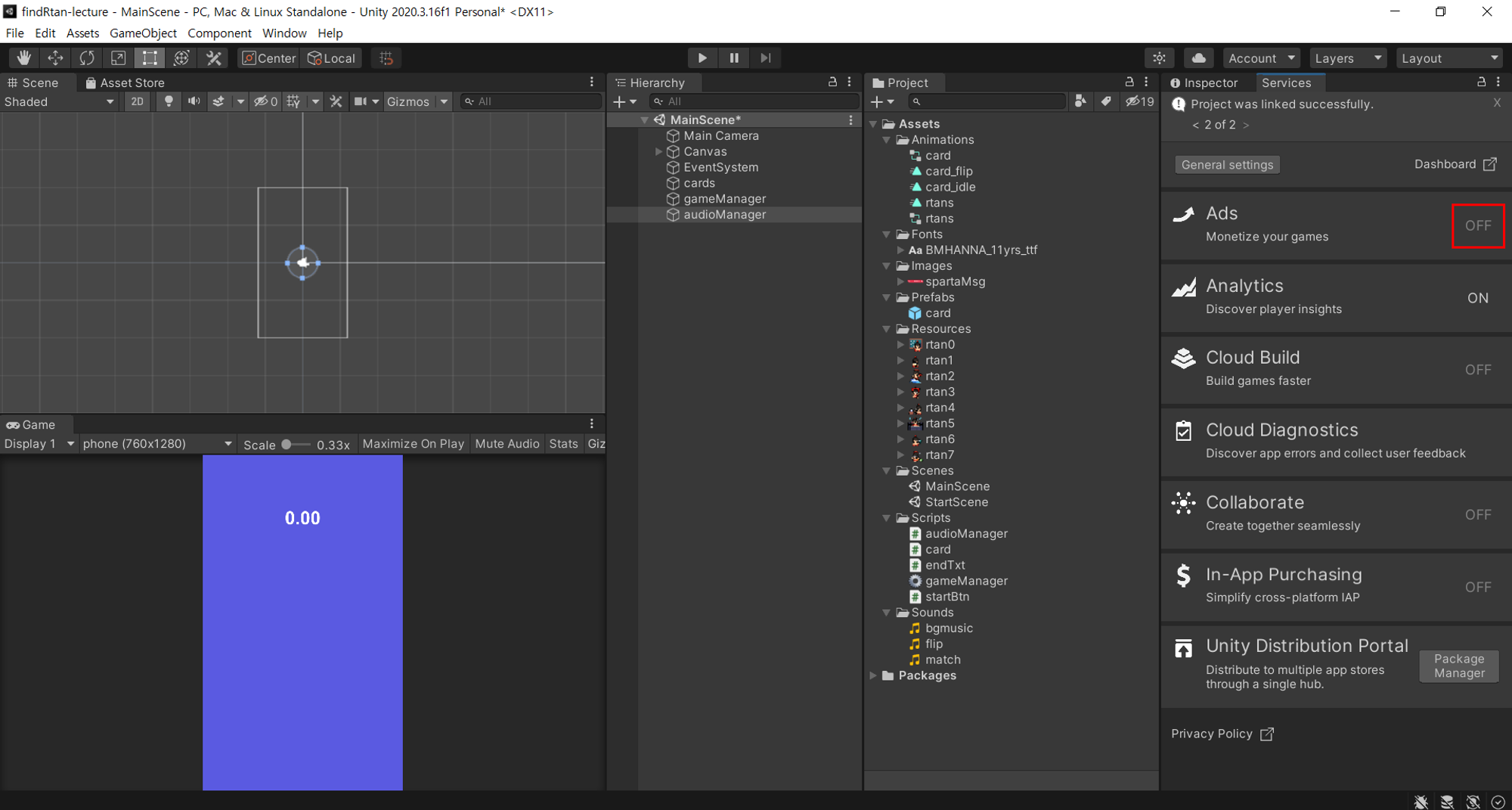Viewport: 1512px width, 810px height.
Task: Open the Dashboard link
Action: click(x=1455, y=164)
